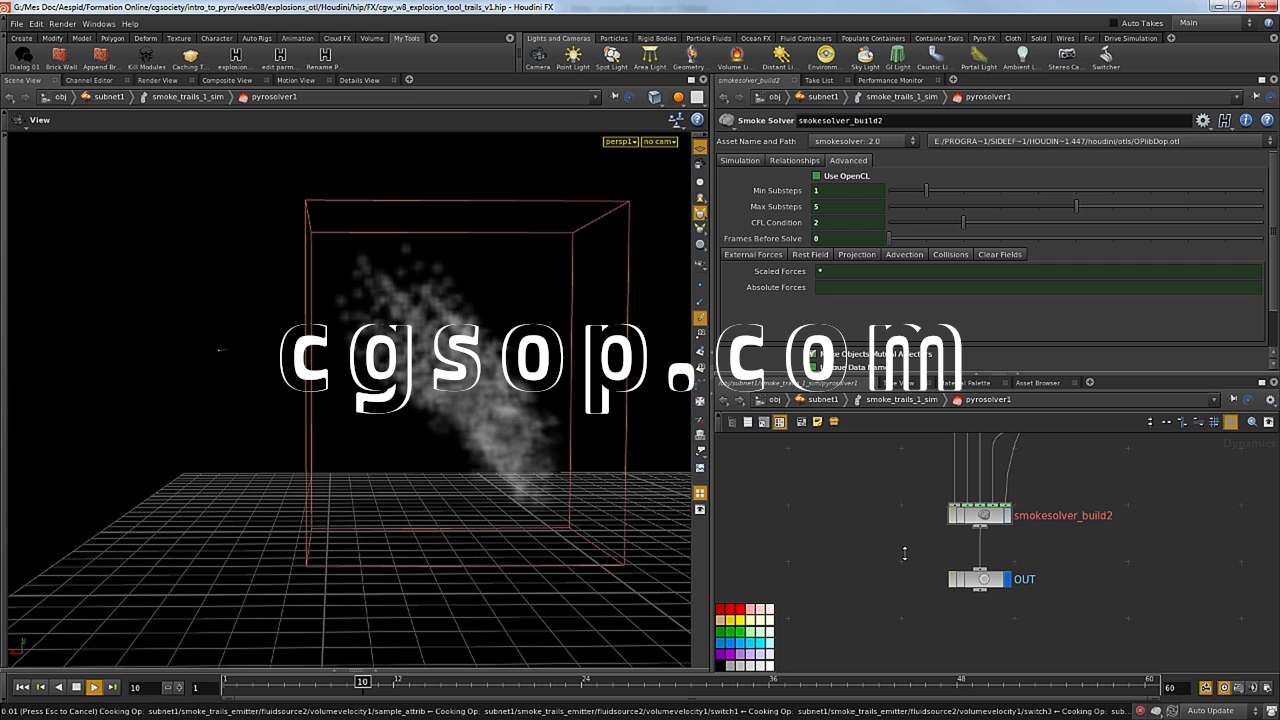The width and height of the screenshot is (1280, 720).
Task: Jump to the first frame
Action: coord(22,687)
